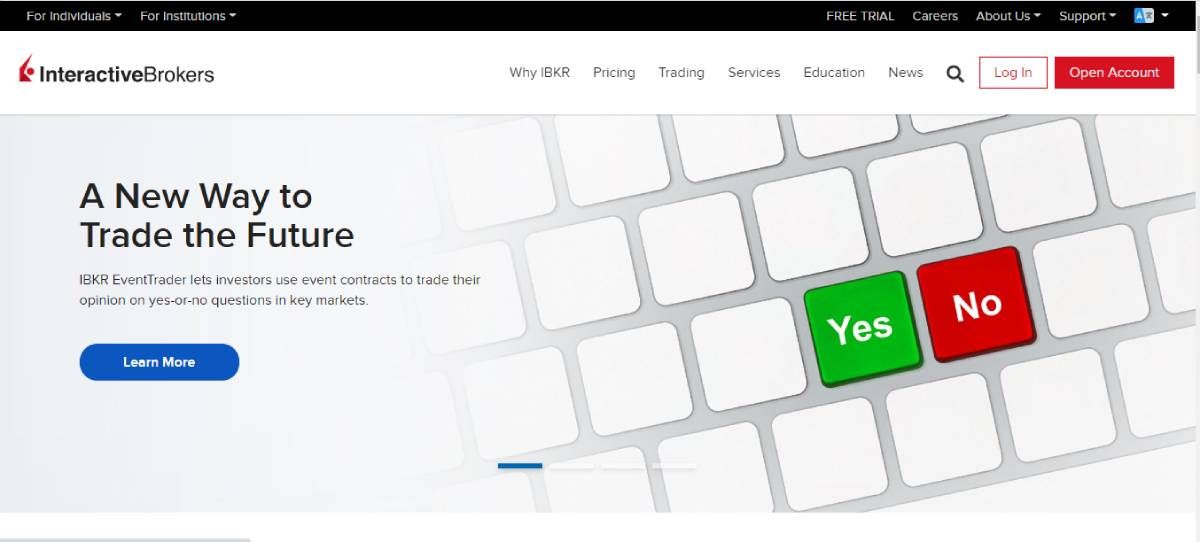Click the Learn More button

pos(159,362)
